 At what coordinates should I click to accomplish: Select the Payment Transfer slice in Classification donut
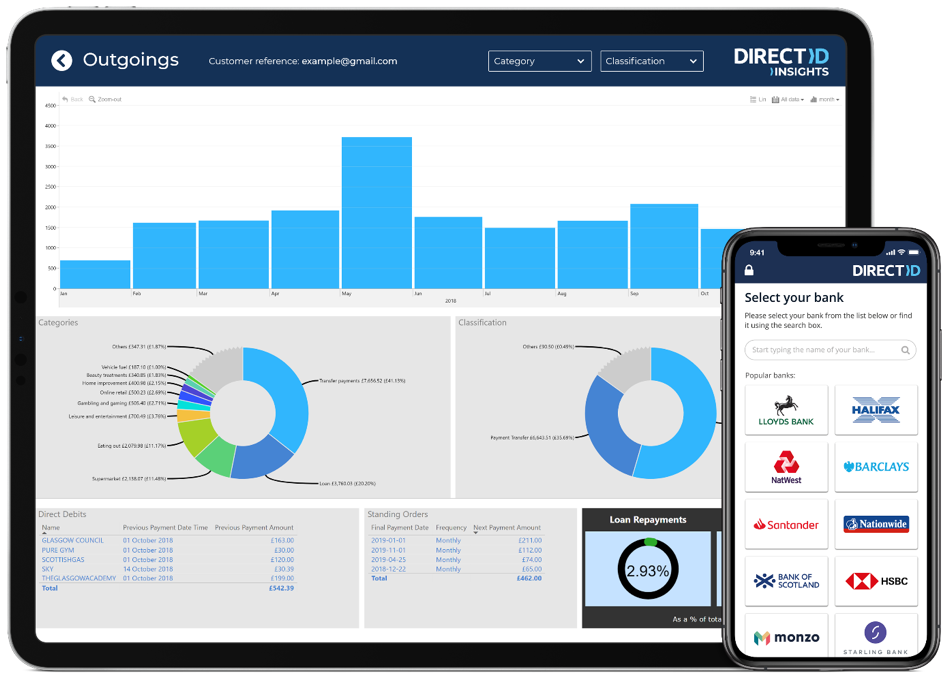(x=610, y=429)
